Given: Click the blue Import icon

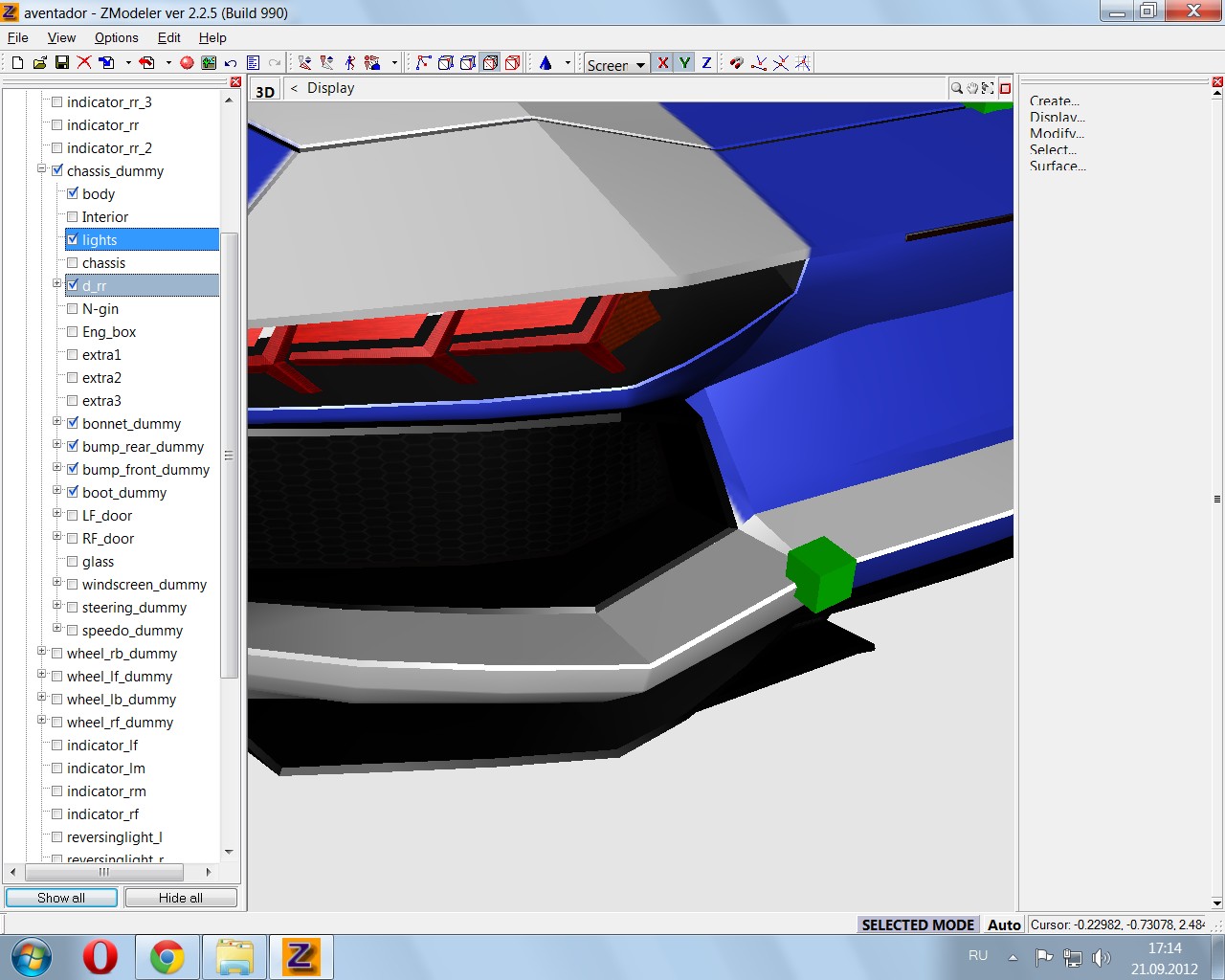Looking at the screenshot, I should tap(107, 63).
